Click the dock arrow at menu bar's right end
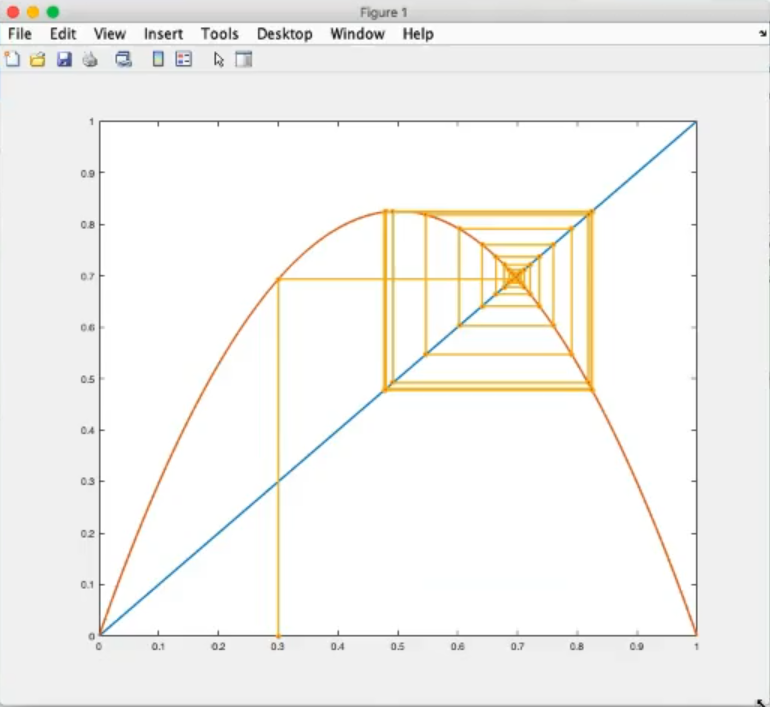The image size is (770, 707). point(762,34)
